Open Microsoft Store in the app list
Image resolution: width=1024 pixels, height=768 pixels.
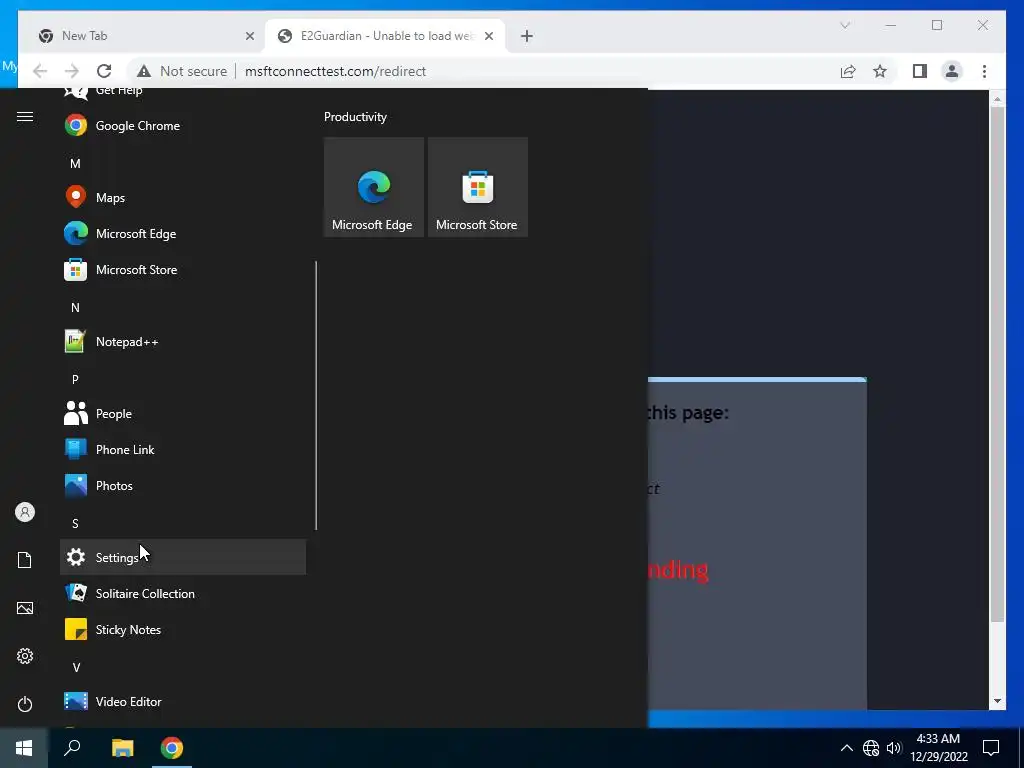183,269
